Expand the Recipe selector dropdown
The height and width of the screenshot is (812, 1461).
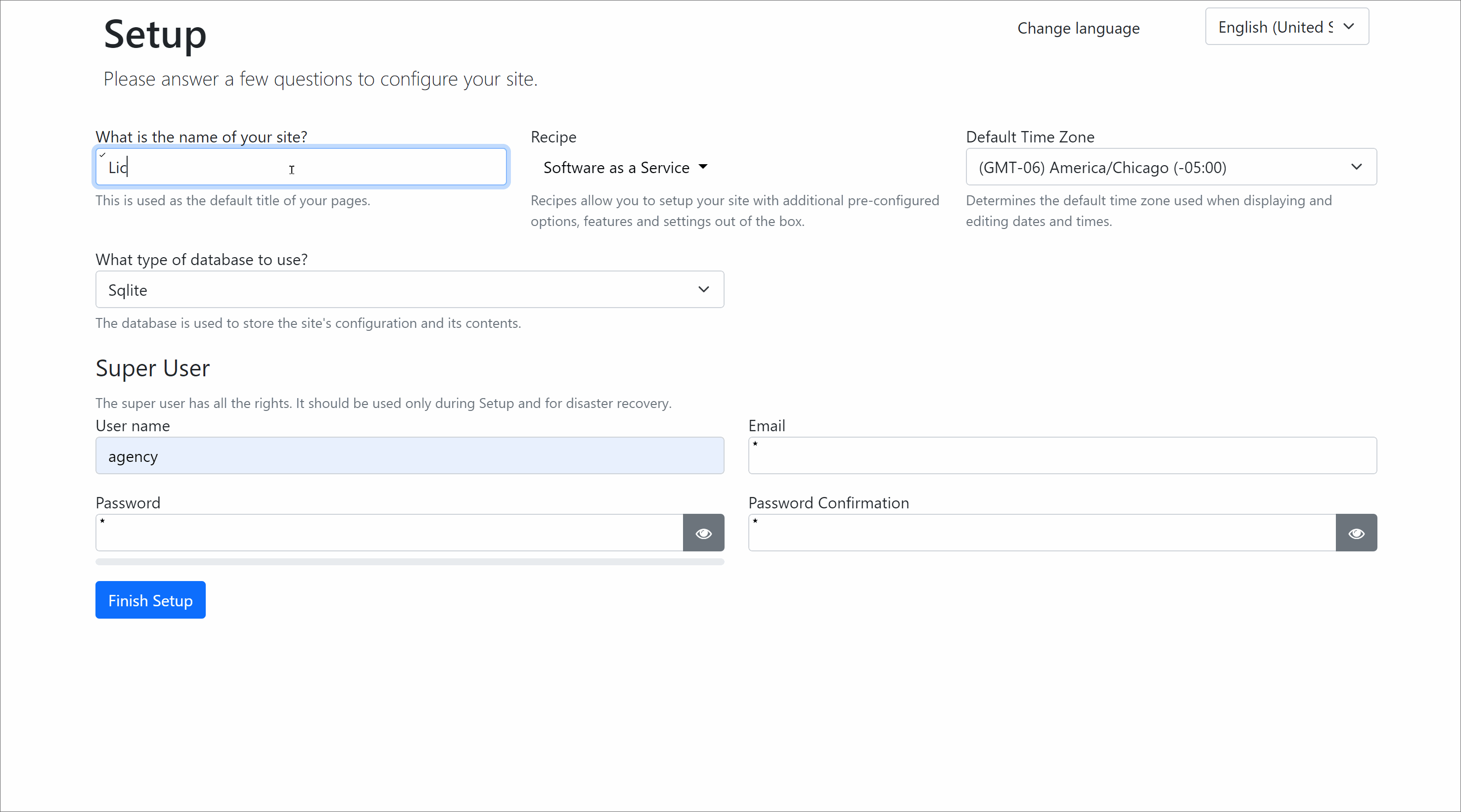[624, 167]
